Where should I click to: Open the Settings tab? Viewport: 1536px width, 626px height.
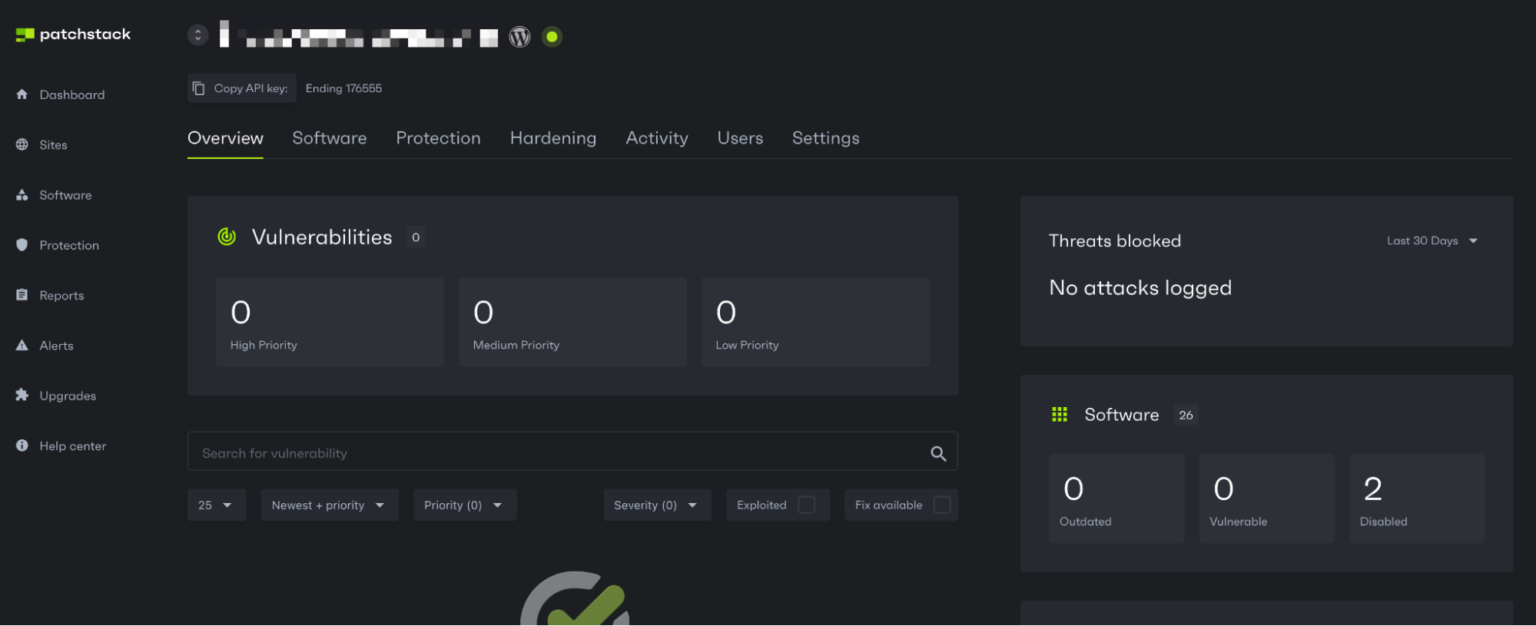click(825, 138)
